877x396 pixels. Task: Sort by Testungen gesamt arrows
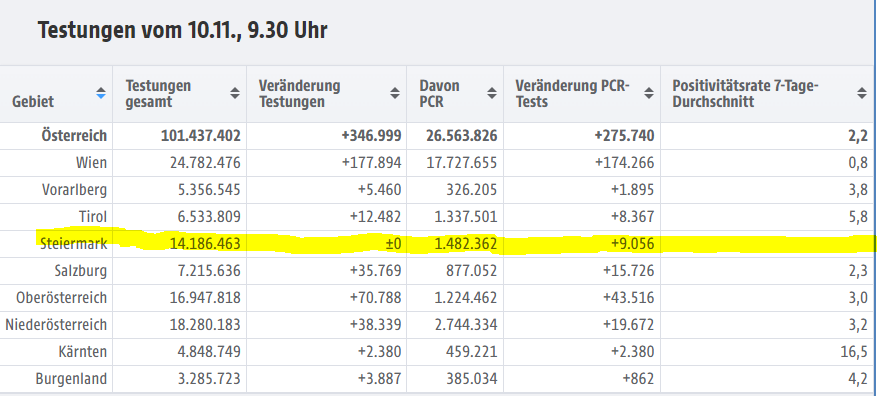pyautogui.click(x=235, y=93)
